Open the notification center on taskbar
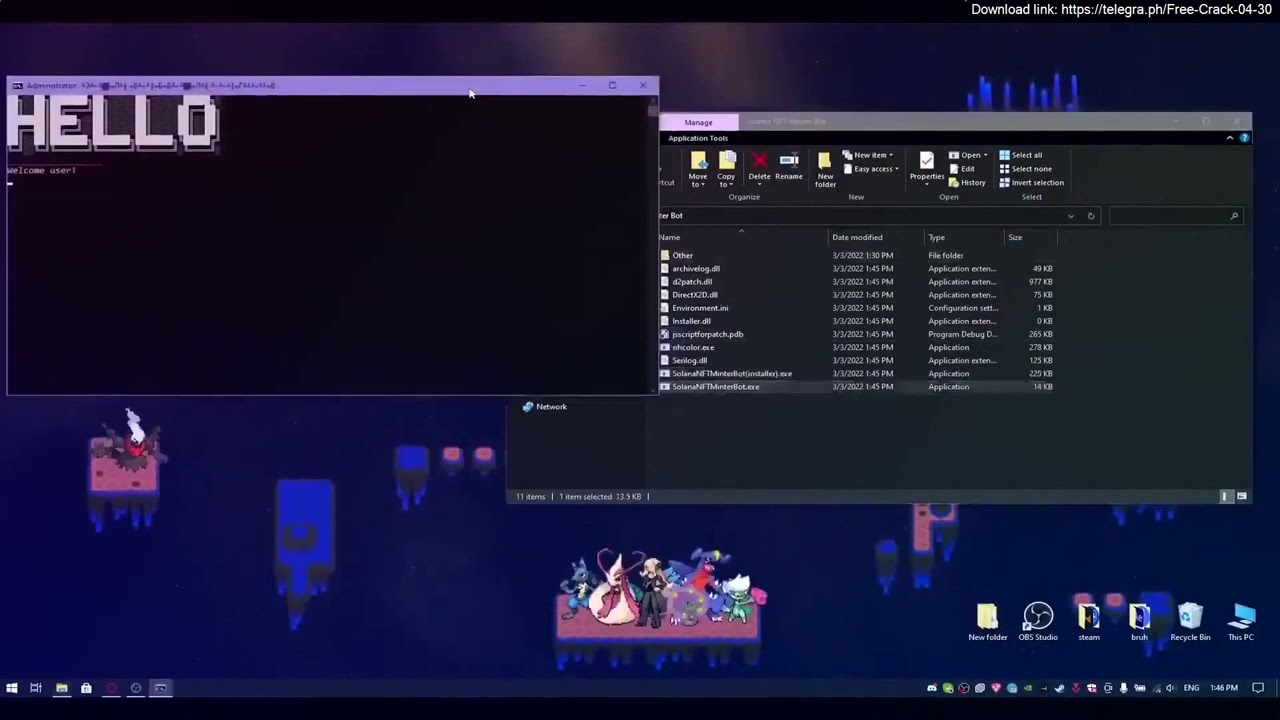Viewport: 1280px width, 720px height. [1258, 688]
